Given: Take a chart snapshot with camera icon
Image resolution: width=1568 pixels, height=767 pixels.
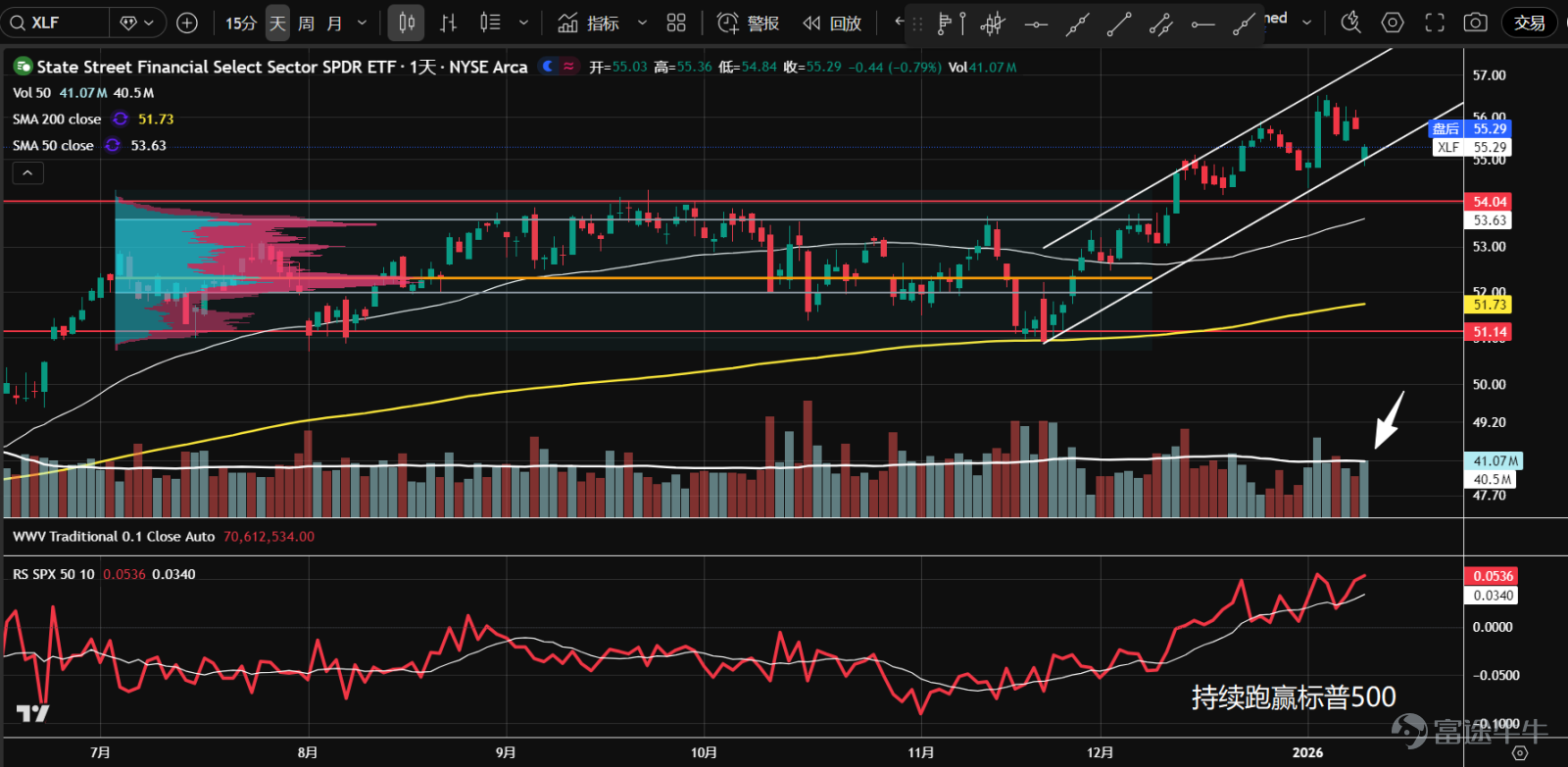Looking at the screenshot, I should 1476,23.
